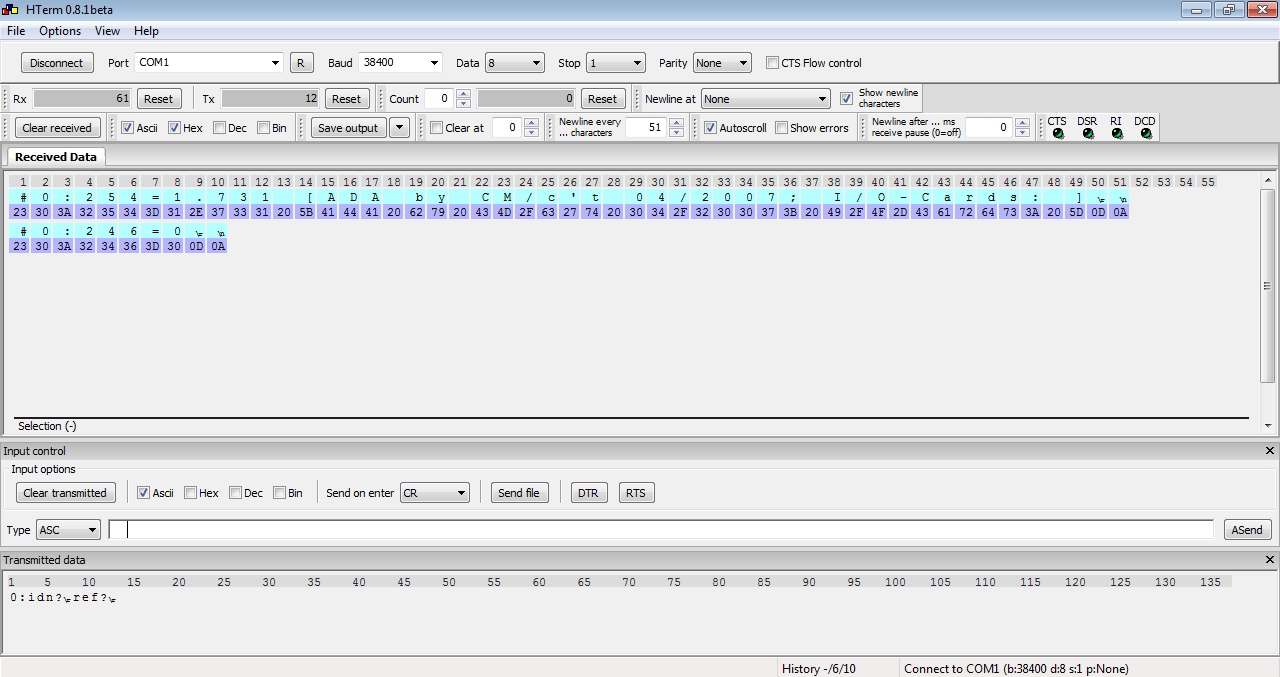Image resolution: width=1280 pixels, height=677 pixels.
Task: Click the DSR status indicator LED
Action: 1088,134
